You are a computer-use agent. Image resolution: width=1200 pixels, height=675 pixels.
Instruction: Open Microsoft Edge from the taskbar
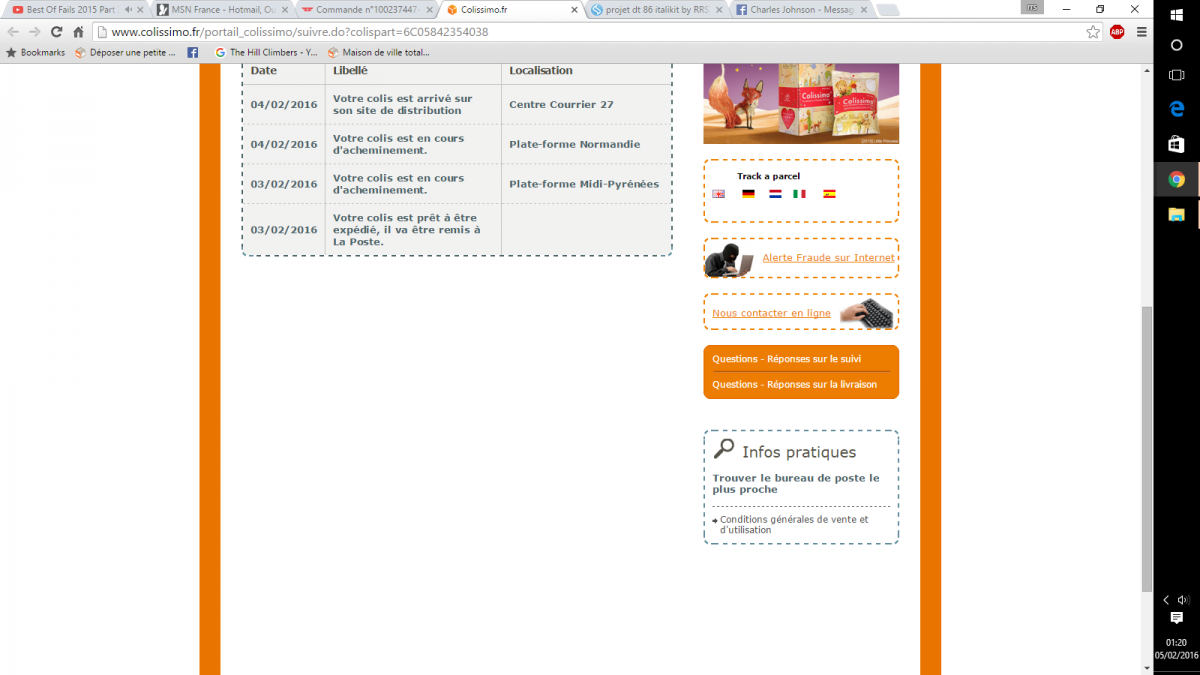1177,109
